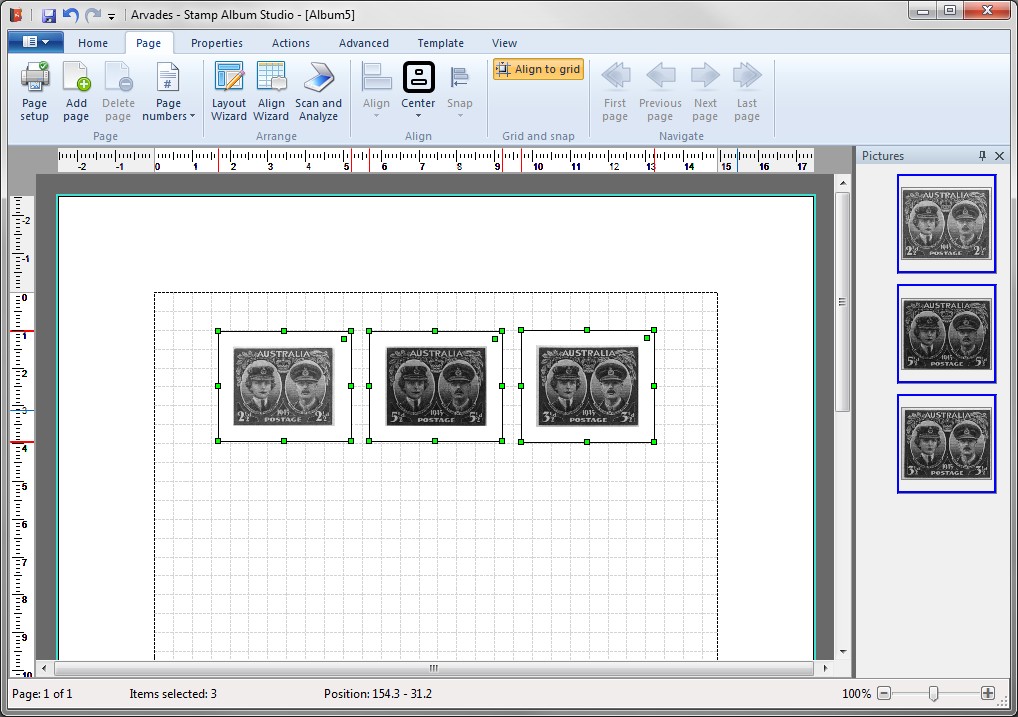Open the Actions tab
The image size is (1018, 717).
[291, 43]
